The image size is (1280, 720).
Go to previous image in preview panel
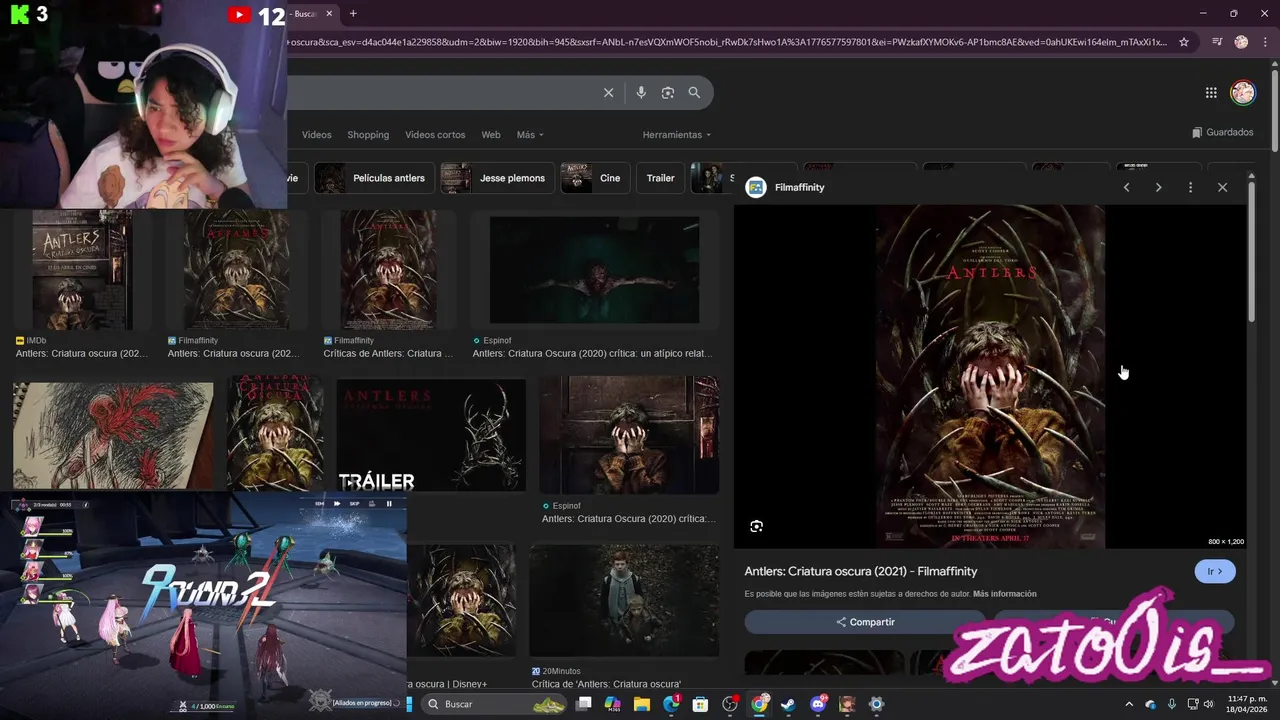(1126, 187)
